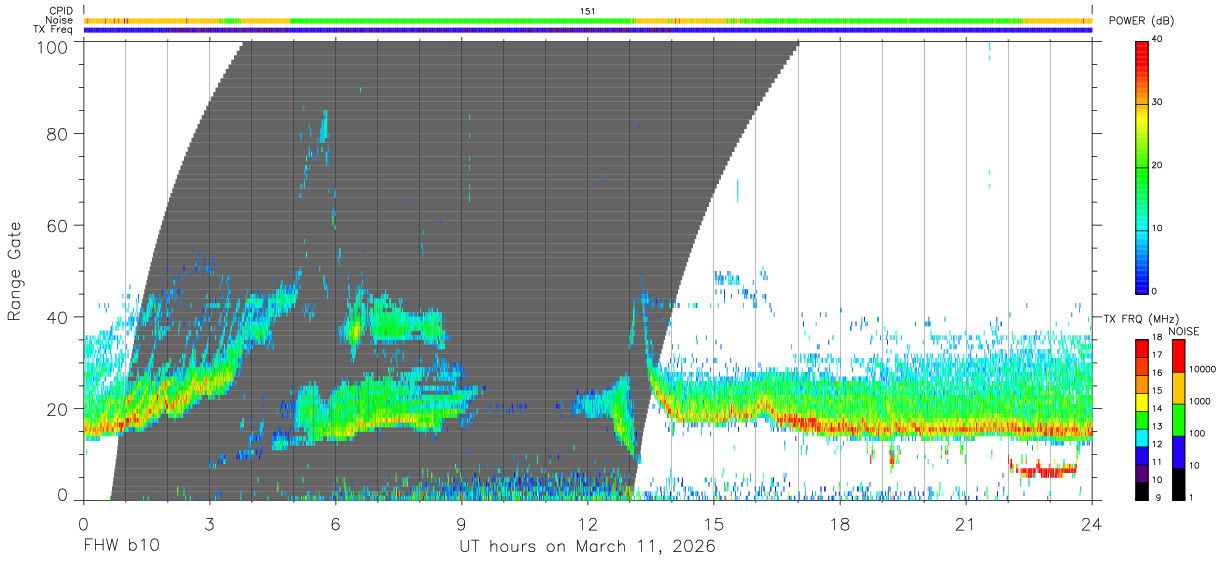
Task: Click the 'Range Gate' axis title
Action: click(16, 271)
